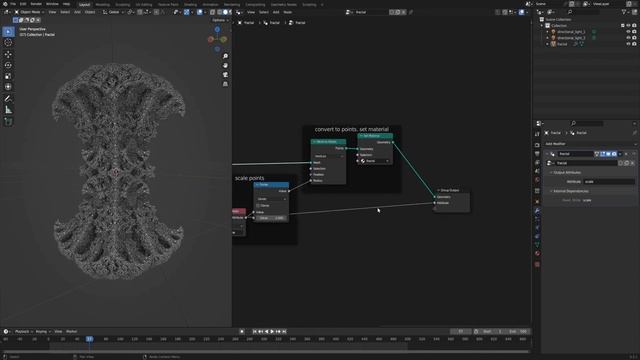Toggle visibility eye for directional_light_2
640x360 pixels.
tap(629, 38)
